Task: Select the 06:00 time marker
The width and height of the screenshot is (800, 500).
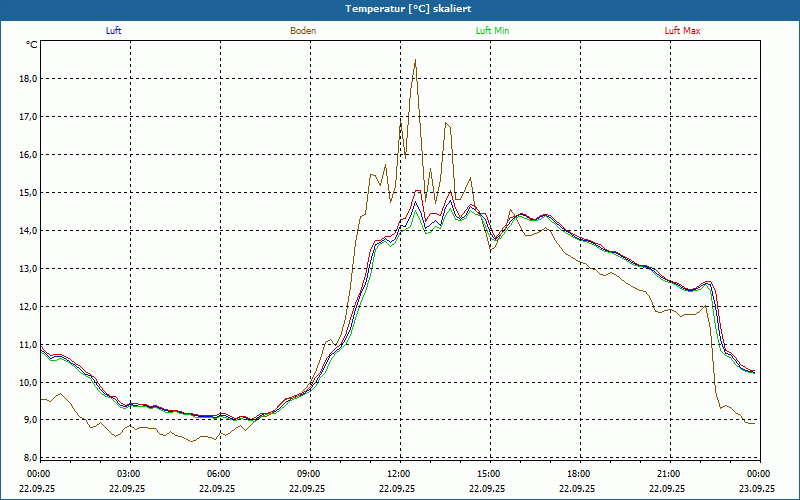Action: (218, 474)
